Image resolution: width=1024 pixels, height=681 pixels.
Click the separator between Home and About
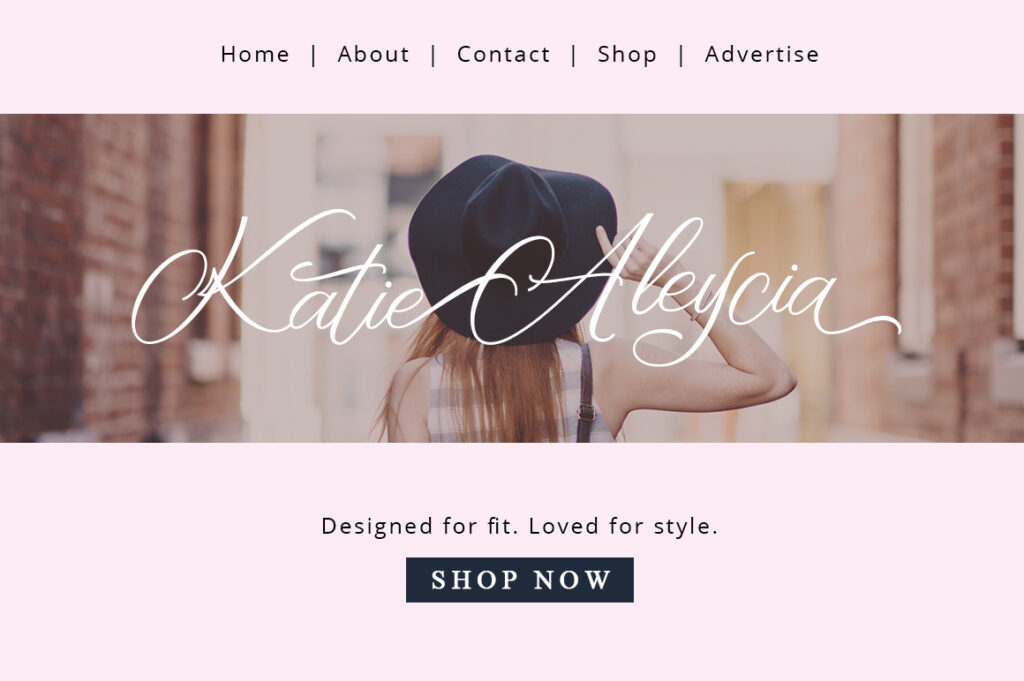314,55
